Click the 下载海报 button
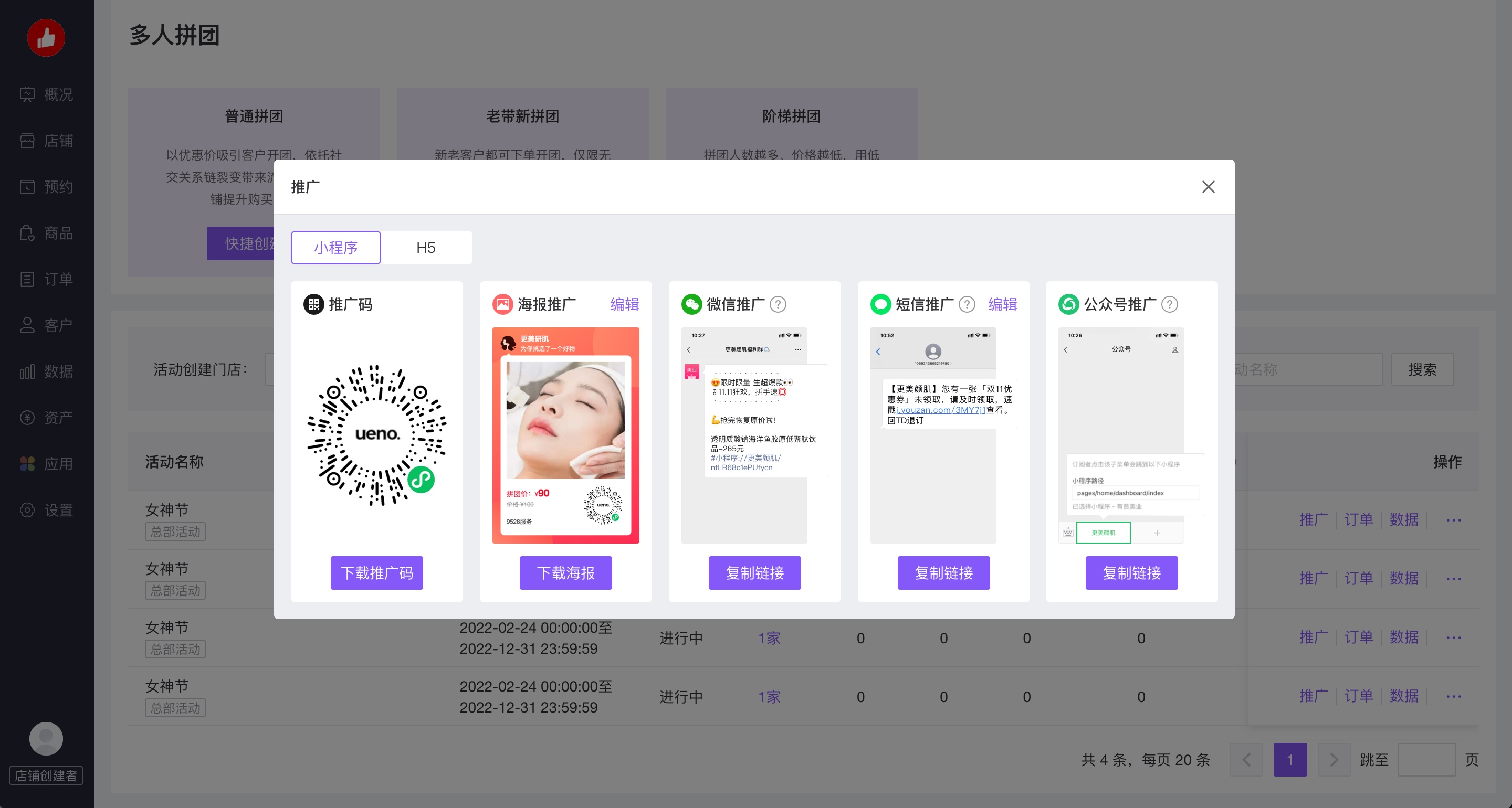 (x=566, y=573)
